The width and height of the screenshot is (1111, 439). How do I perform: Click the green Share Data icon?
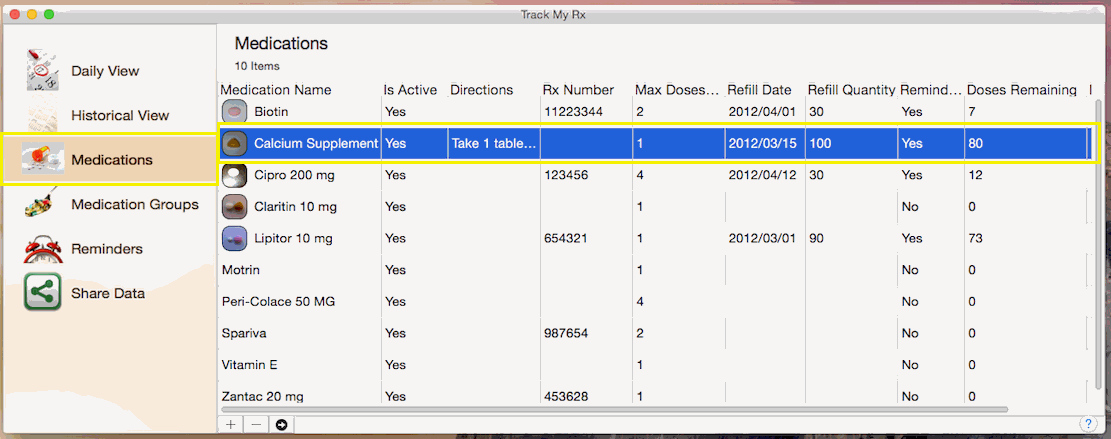43,293
